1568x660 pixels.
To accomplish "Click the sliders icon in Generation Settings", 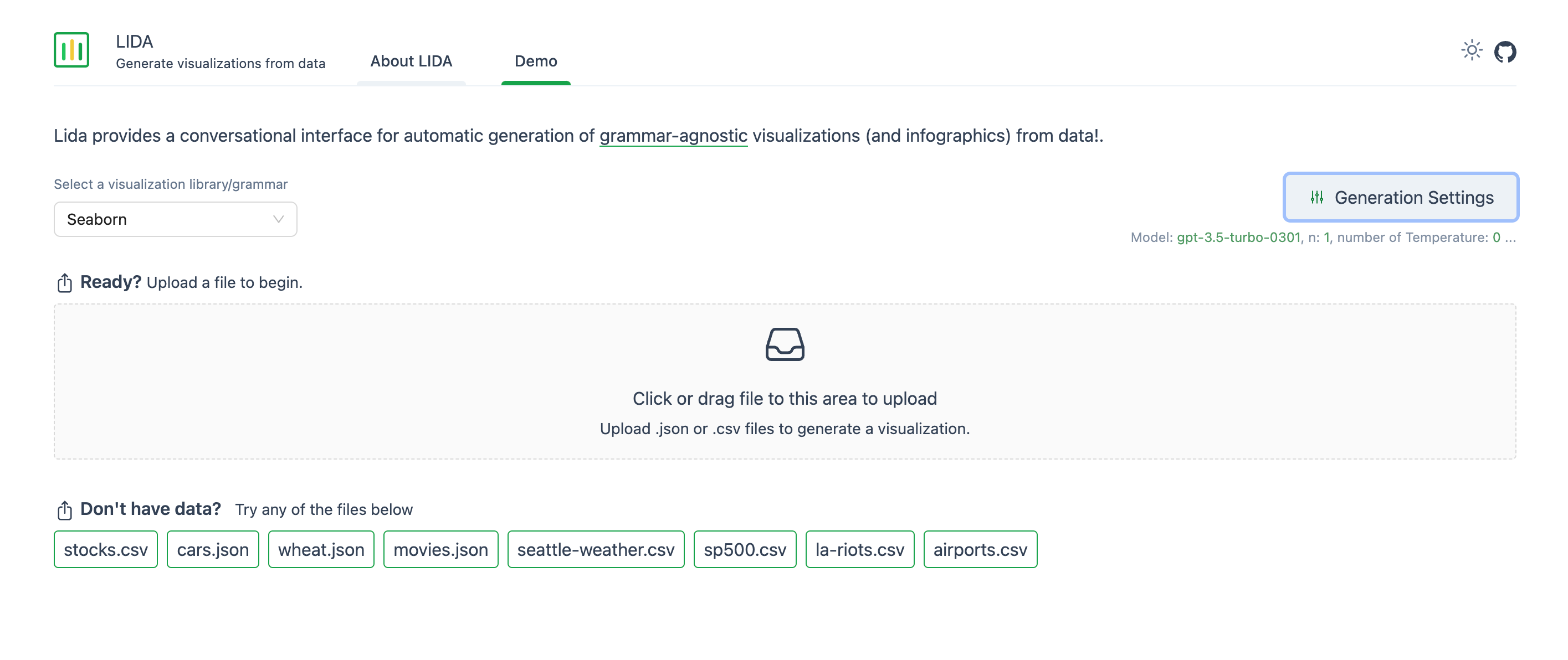I will 1316,197.
